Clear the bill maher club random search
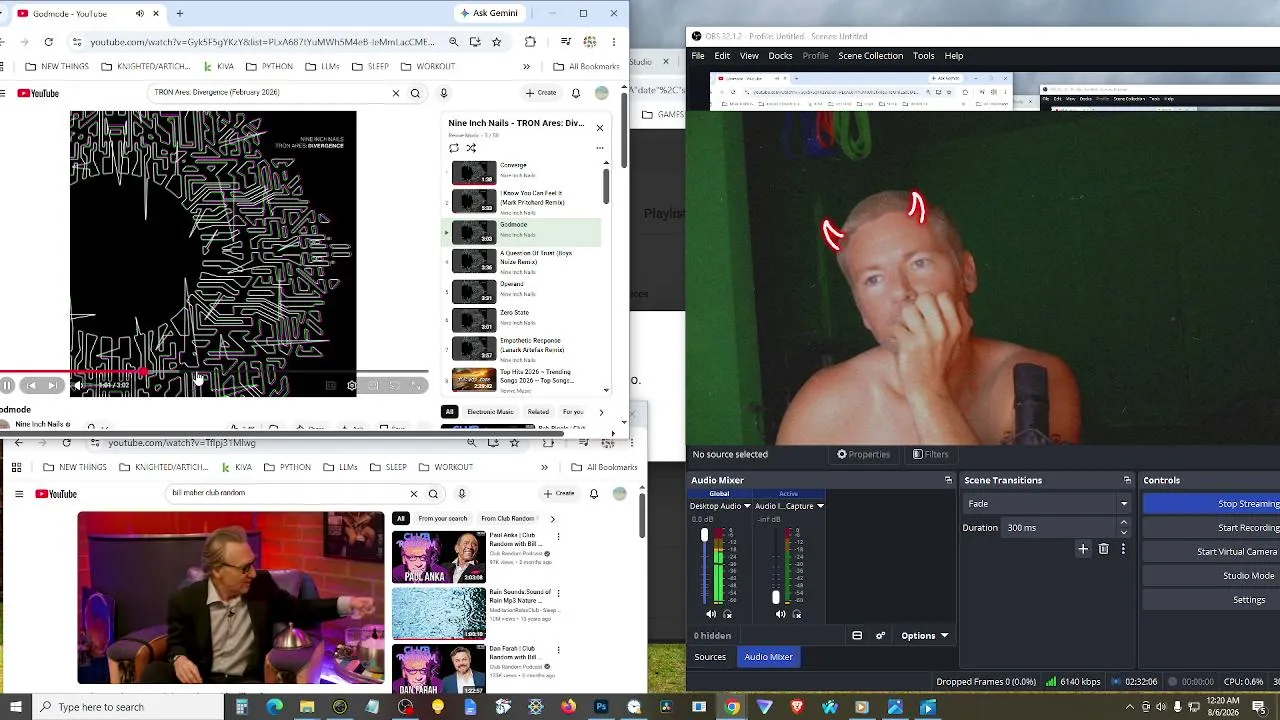 pos(414,494)
